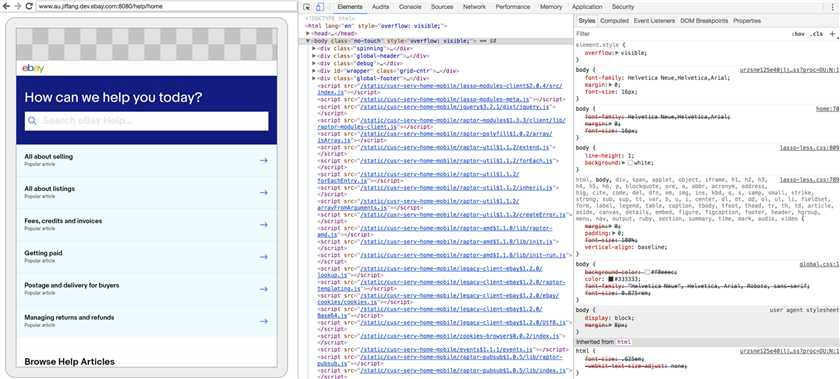
Task: Click the eBay logo on the help page
Action: pyautogui.click(x=33, y=68)
